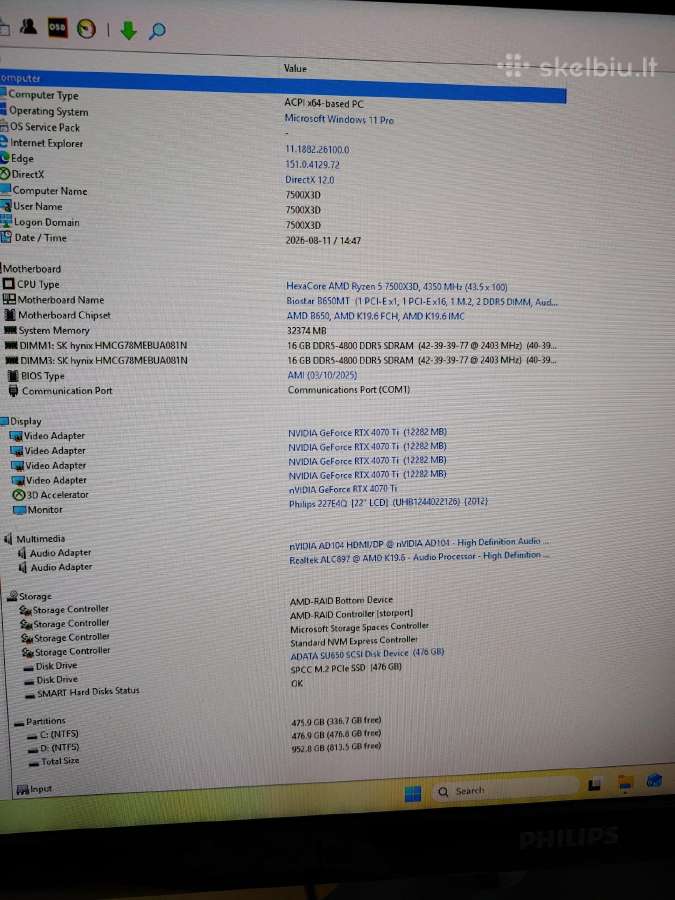Select Microsoft Storage Spaces Controller value
This screenshot has width=675, height=900.
[359, 628]
